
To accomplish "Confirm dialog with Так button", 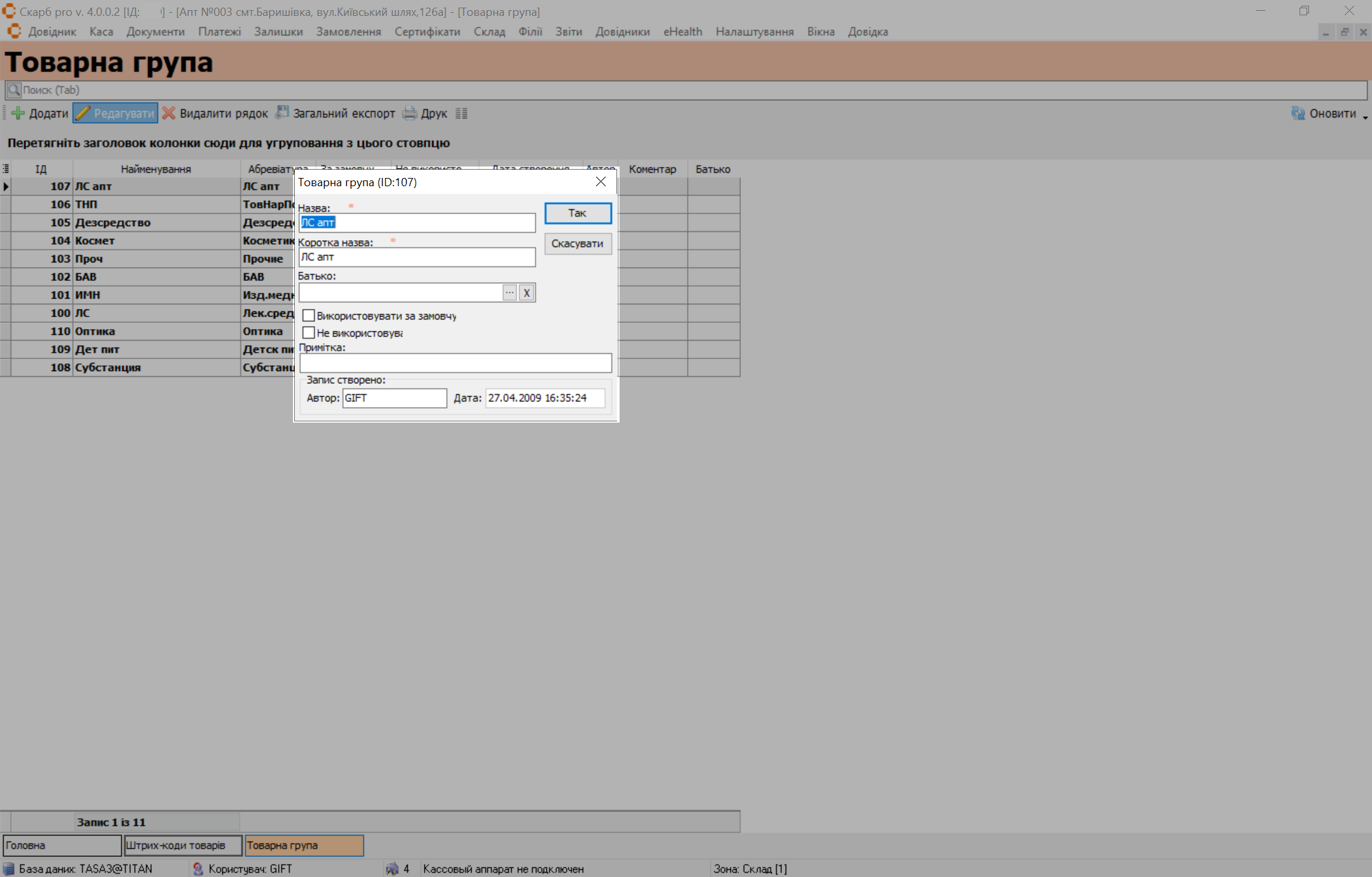I will click(578, 214).
